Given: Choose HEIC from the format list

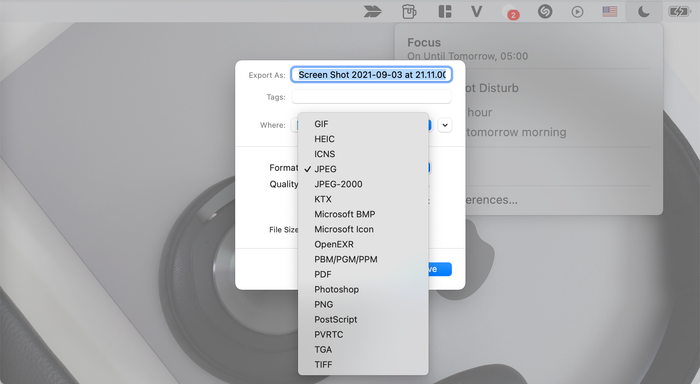Looking at the screenshot, I should tap(363, 139).
